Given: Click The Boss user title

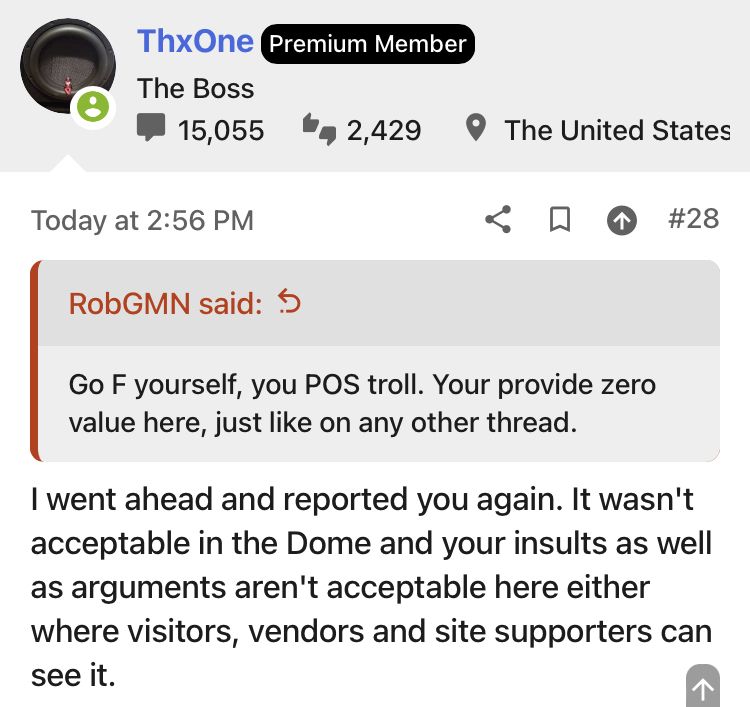Looking at the screenshot, I should 196,88.
